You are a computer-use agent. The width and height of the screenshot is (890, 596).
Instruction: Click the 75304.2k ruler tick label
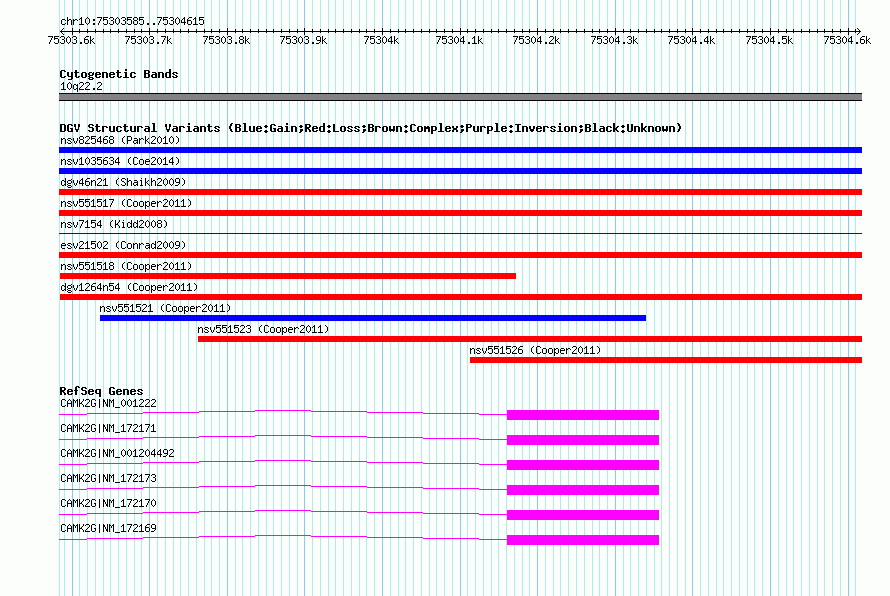pyautogui.click(x=536, y=40)
